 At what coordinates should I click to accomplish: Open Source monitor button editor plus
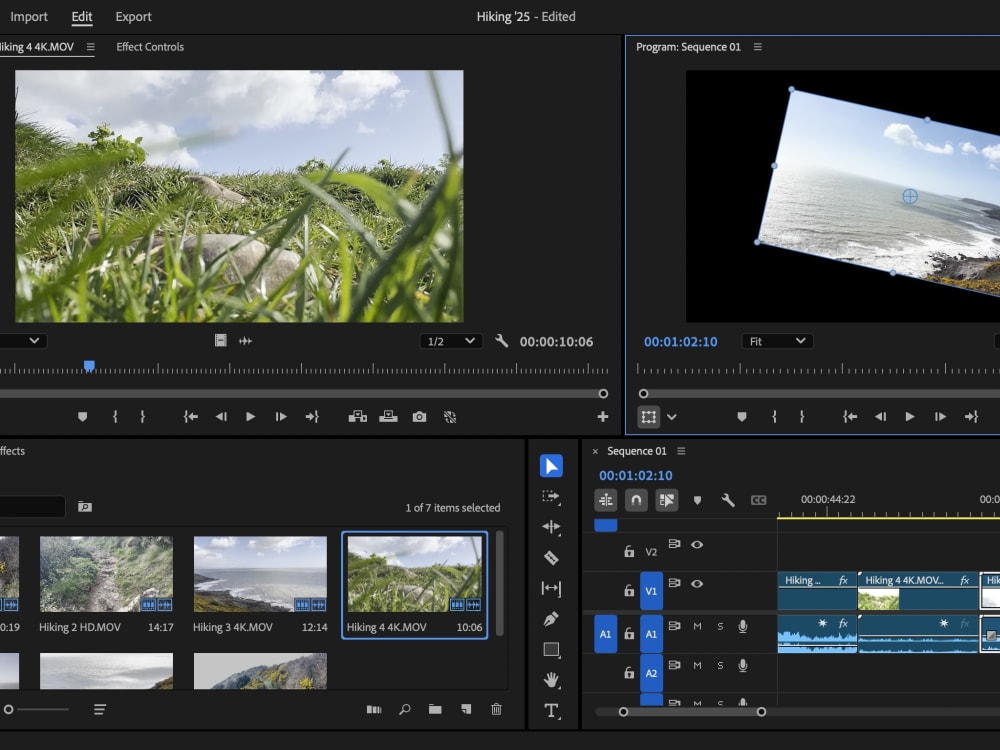(603, 416)
